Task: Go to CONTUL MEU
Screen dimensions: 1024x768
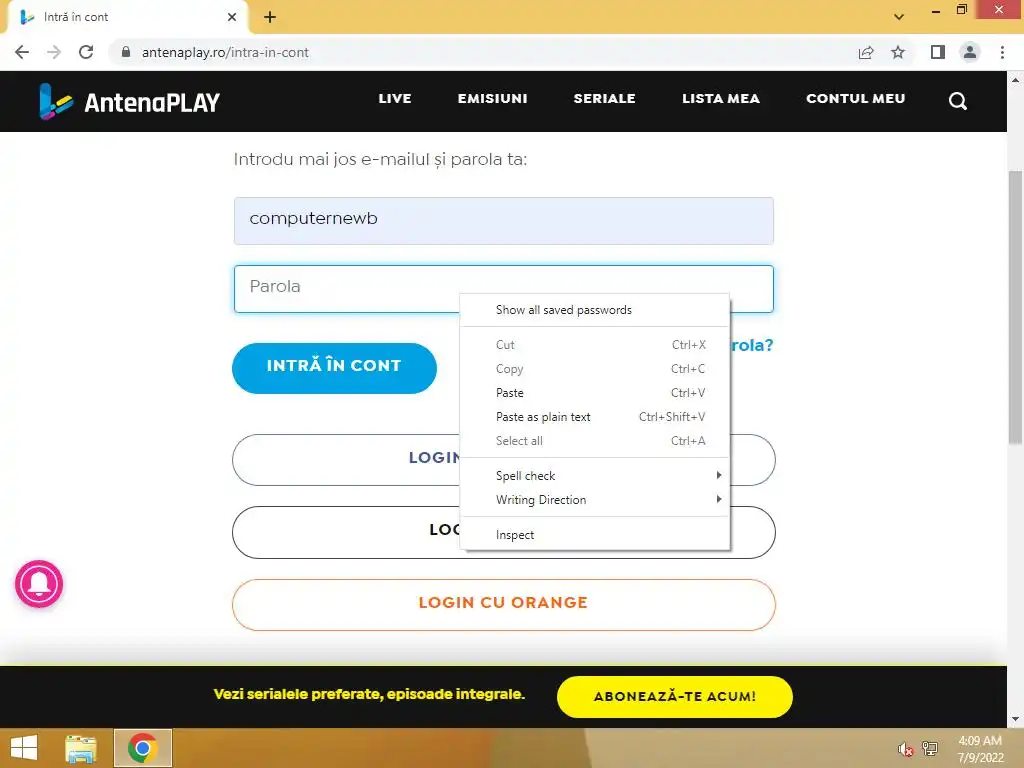Action: tap(856, 99)
